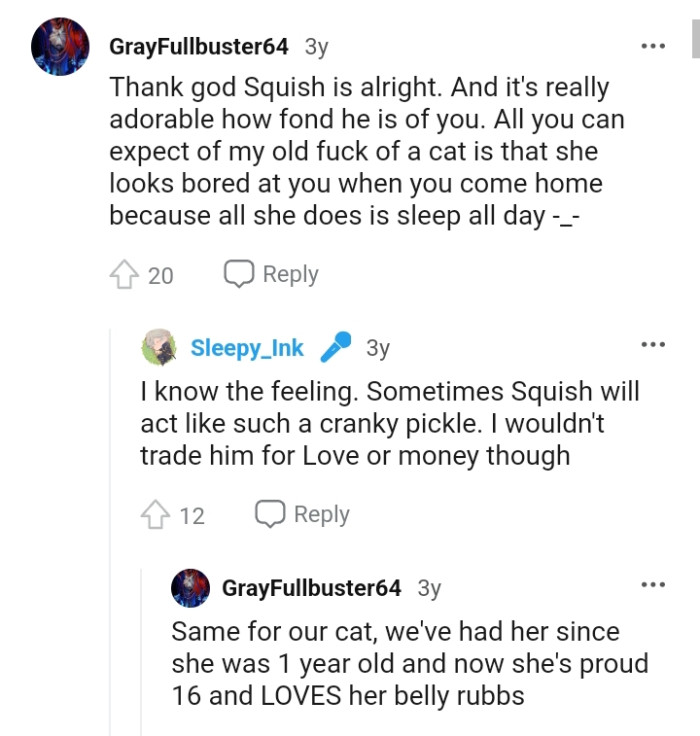Visit GrayFullbuster64's profile from the top comment
This screenshot has height=736, width=700.
click(198, 47)
